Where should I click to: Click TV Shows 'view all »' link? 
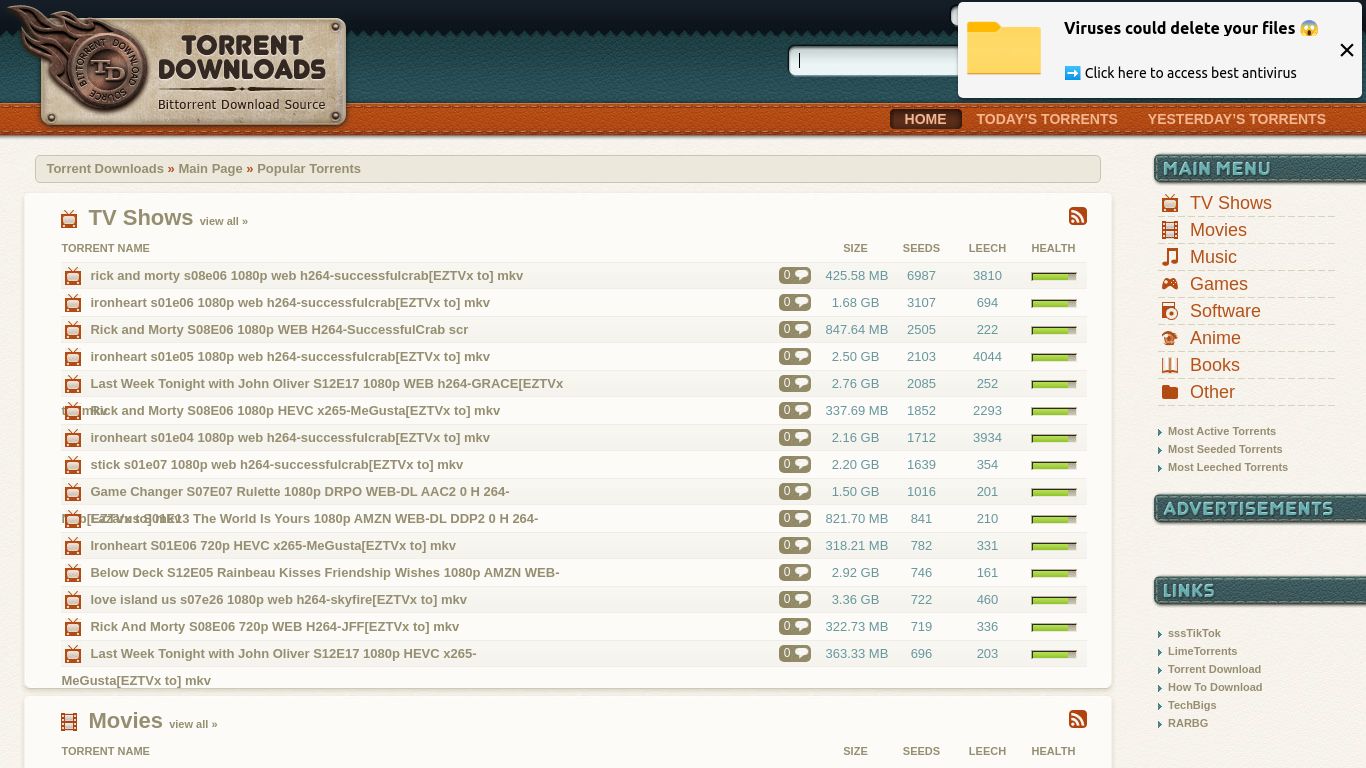[224, 222]
